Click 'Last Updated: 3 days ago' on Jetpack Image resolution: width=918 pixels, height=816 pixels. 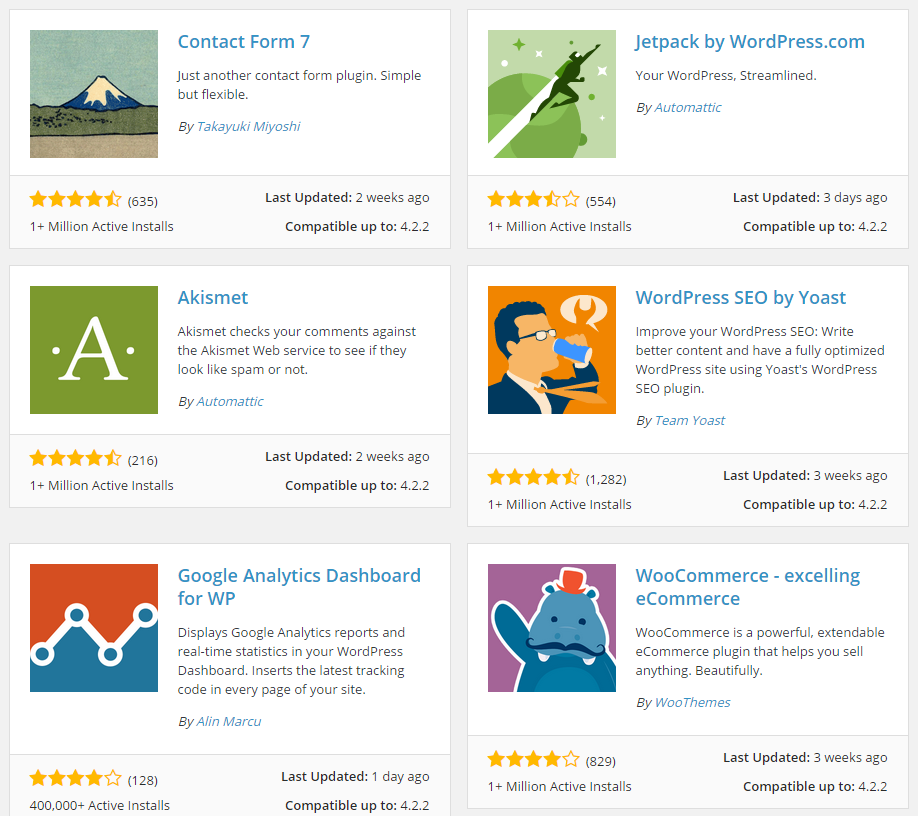point(810,198)
